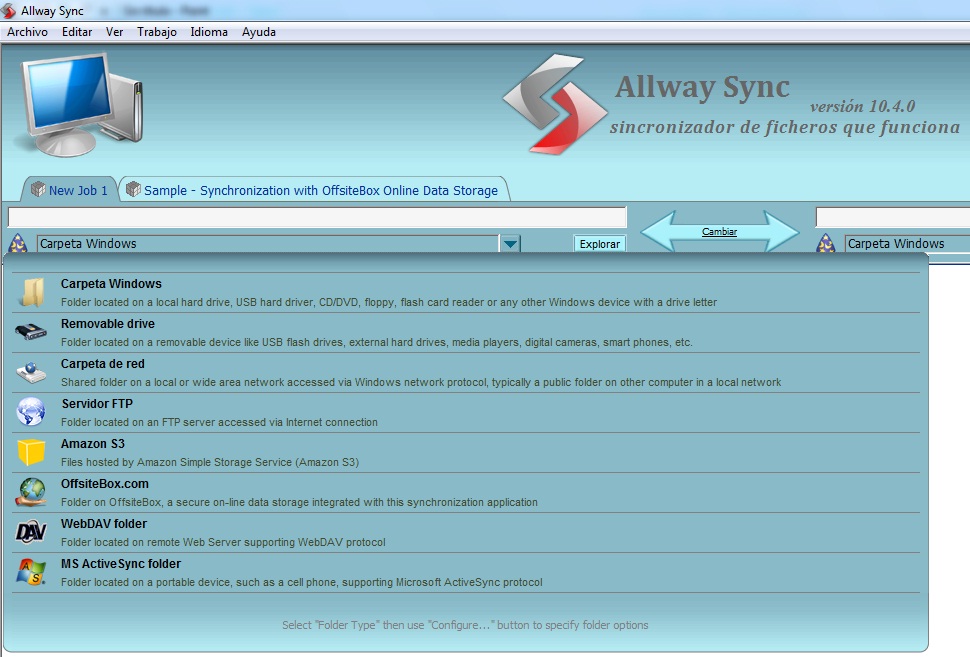Click the 'sincronizador de ficheros que funciona' tagline

(785, 127)
